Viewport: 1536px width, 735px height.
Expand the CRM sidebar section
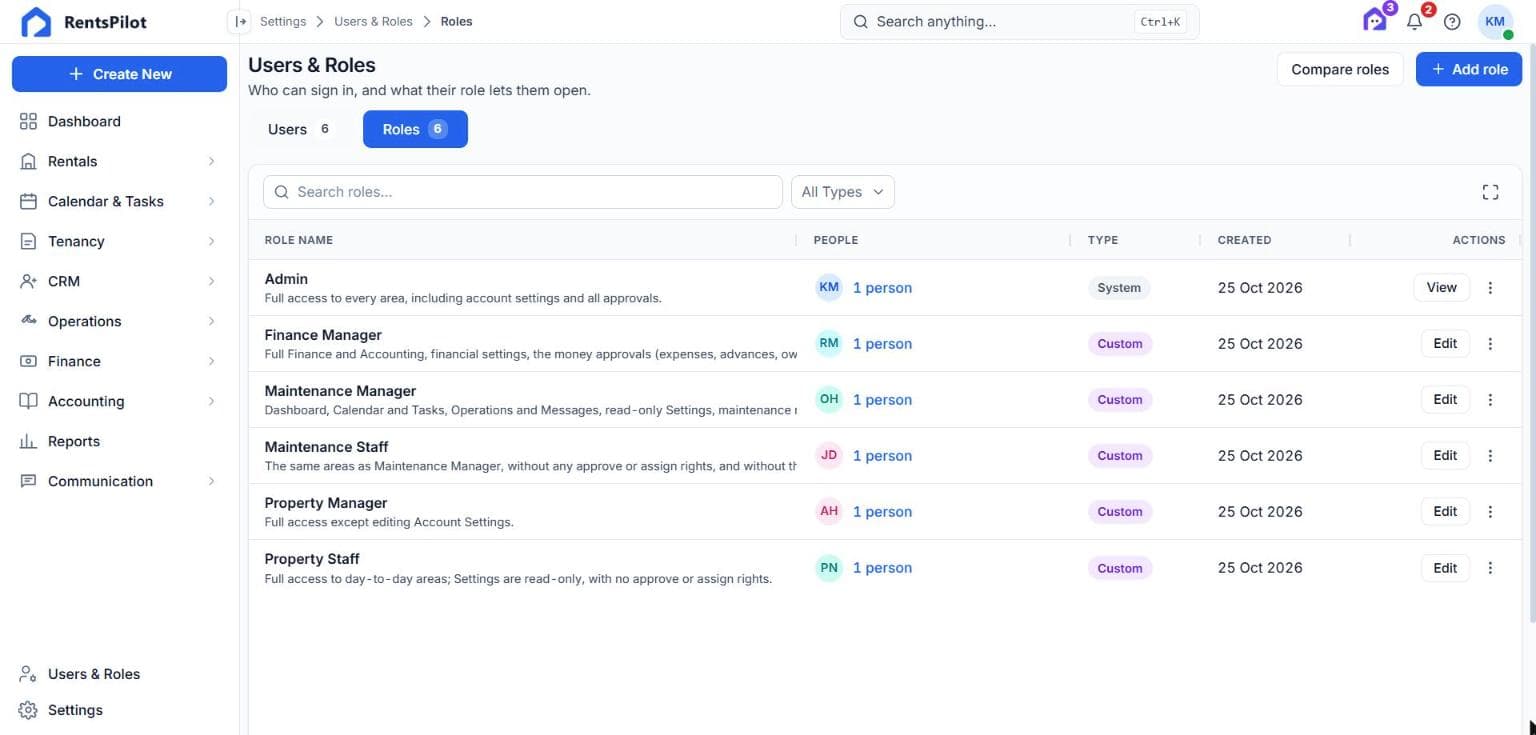[x=119, y=281]
